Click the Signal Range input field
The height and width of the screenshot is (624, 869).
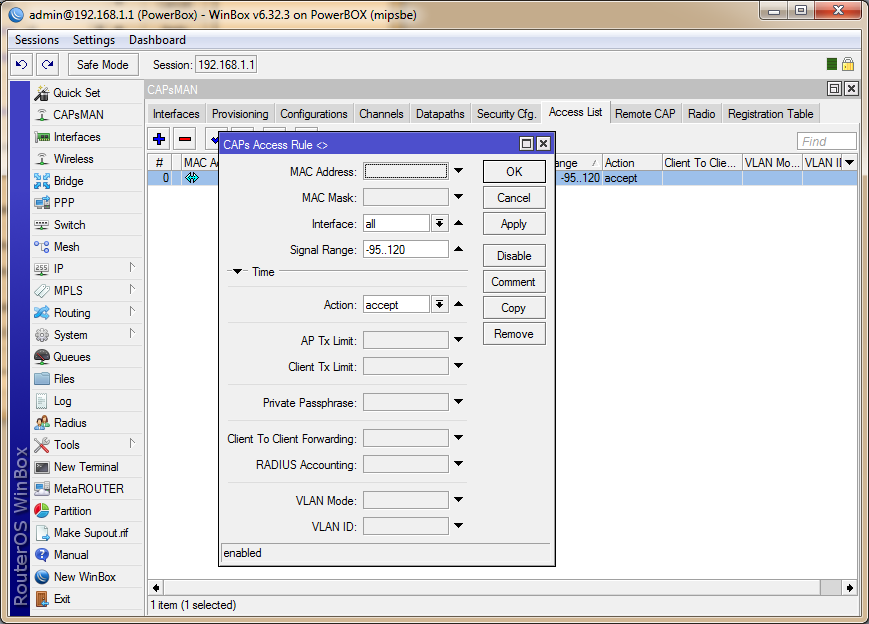(x=405, y=249)
